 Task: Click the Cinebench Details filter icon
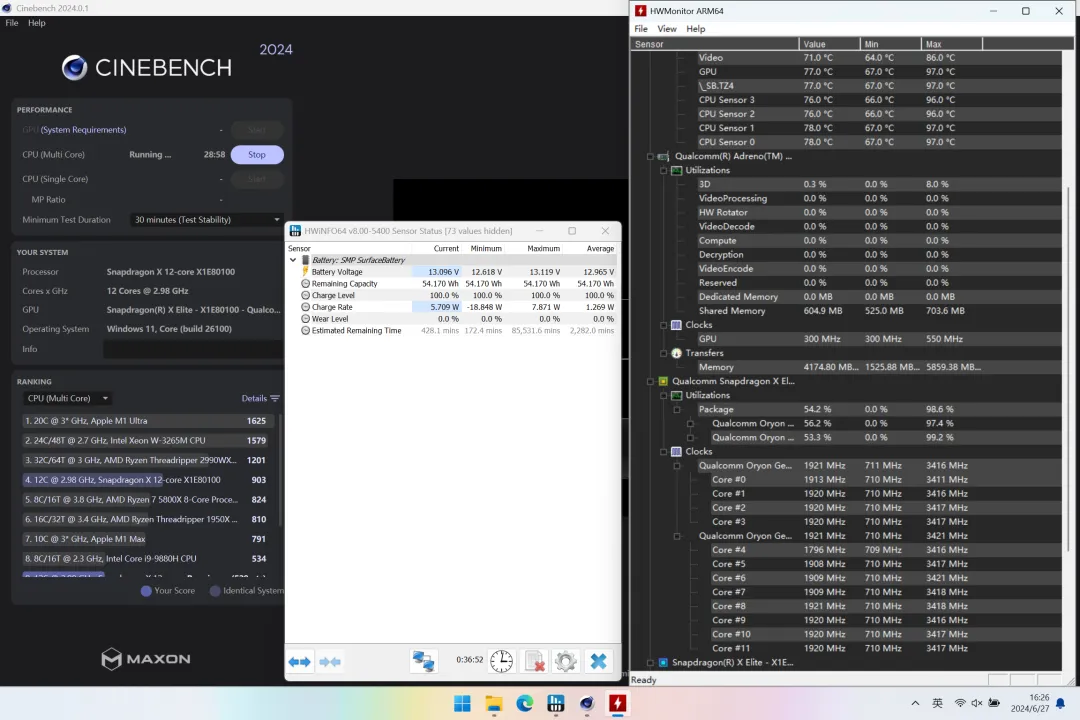pos(275,399)
